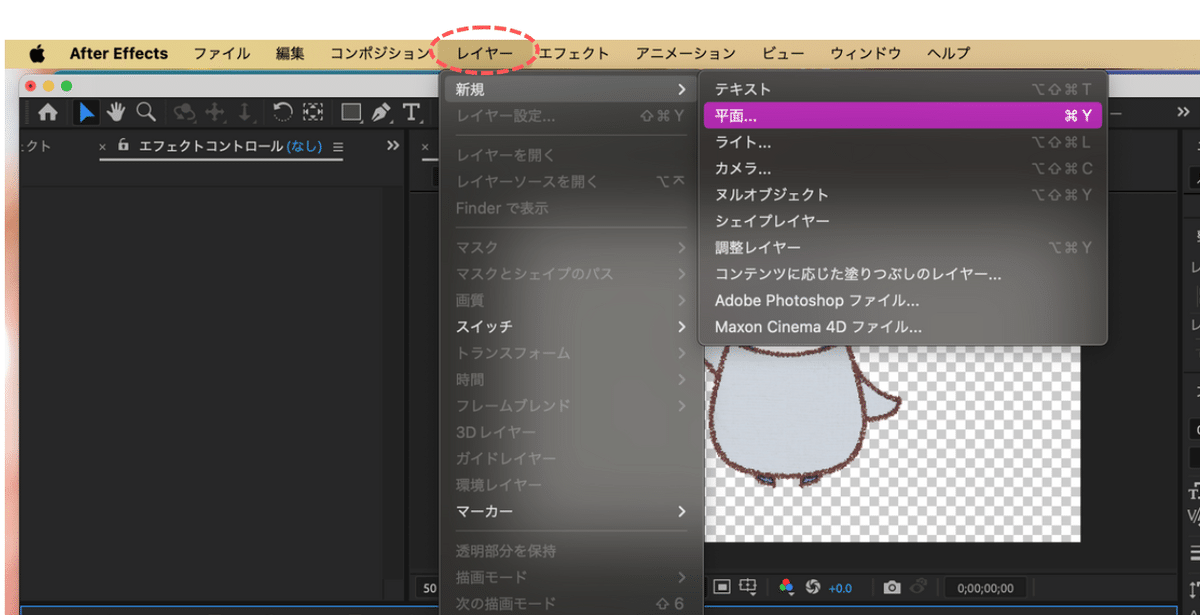
Task: Expand the スイッチ submenu
Action: point(570,327)
